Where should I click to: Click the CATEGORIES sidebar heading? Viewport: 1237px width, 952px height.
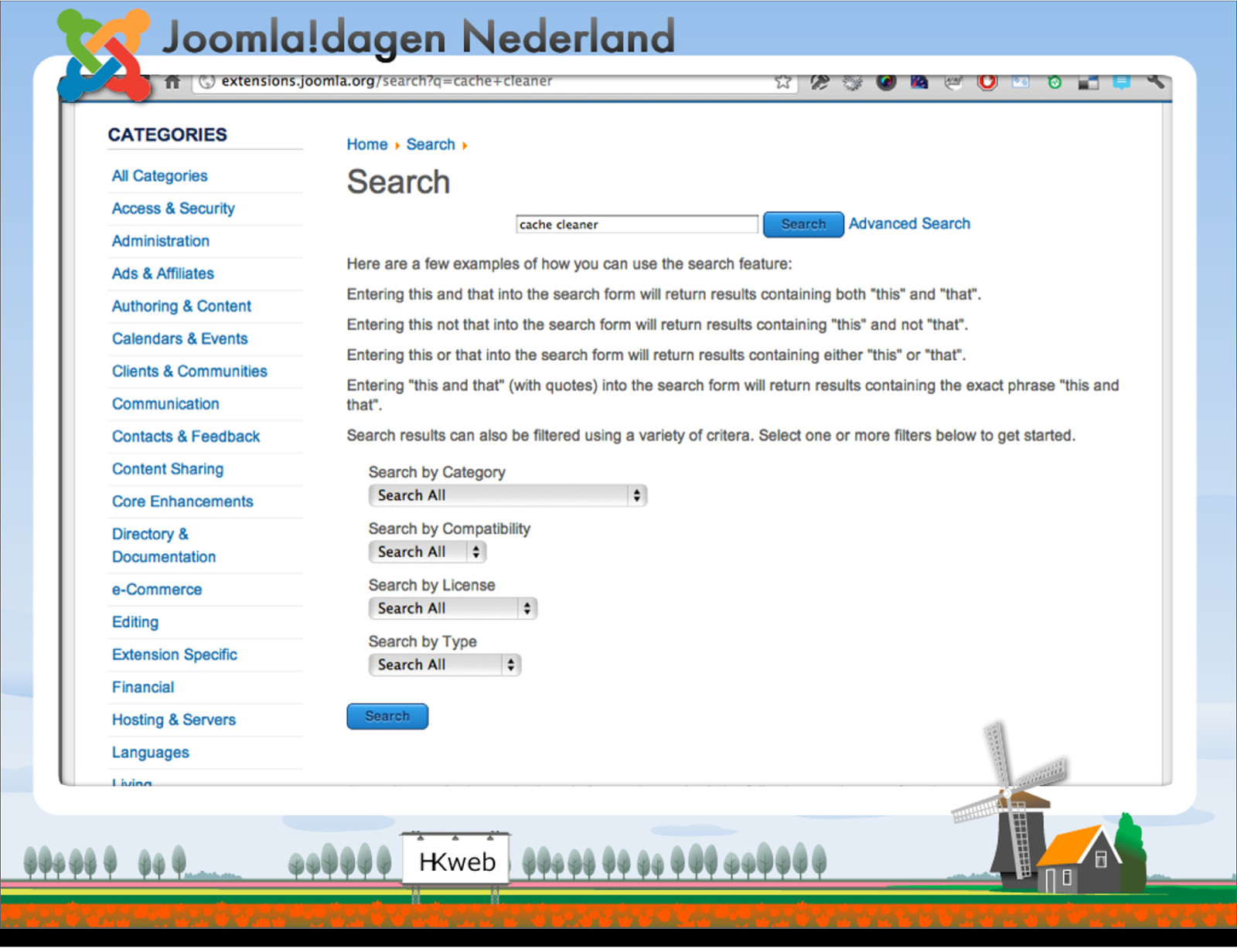[x=168, y=134]
